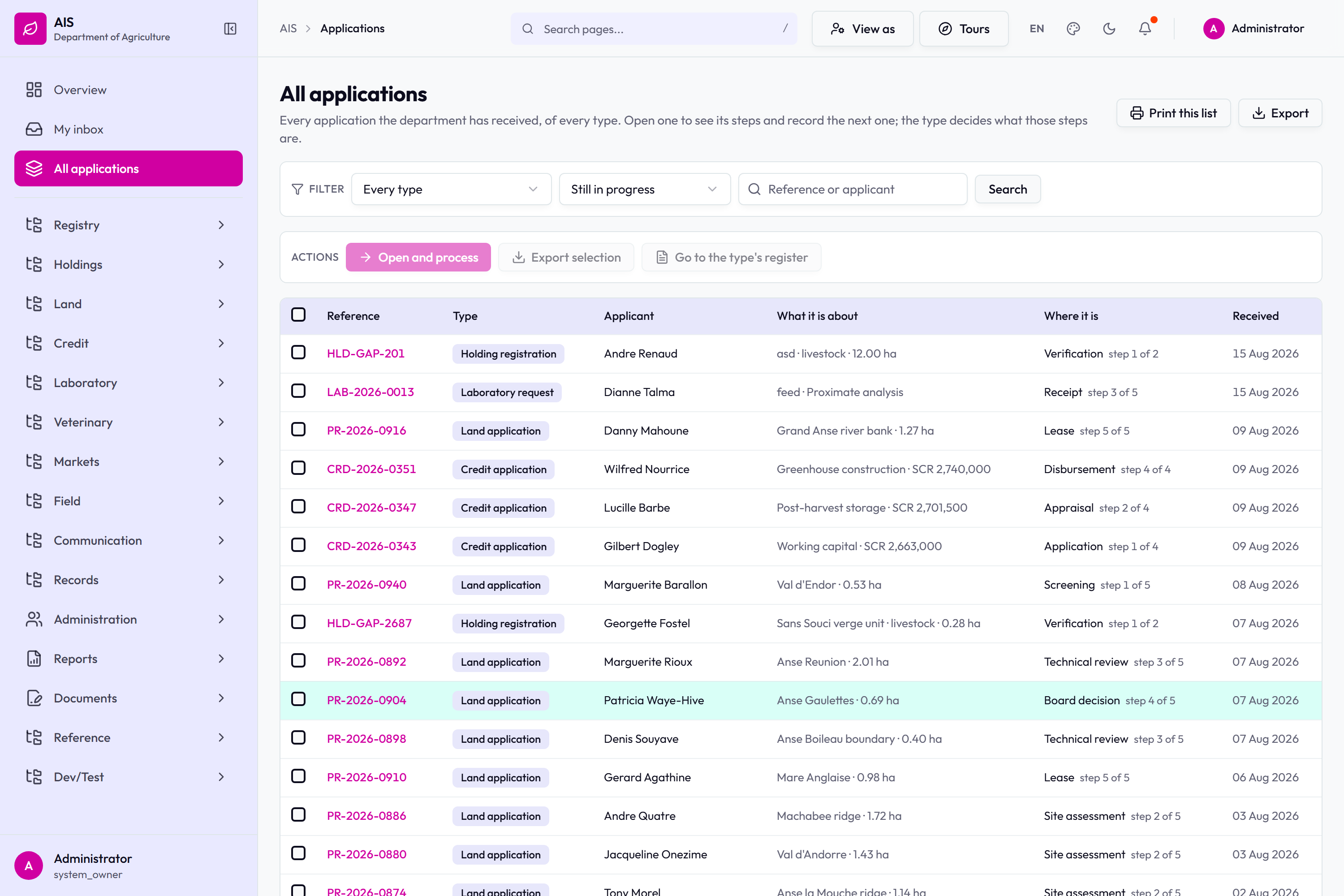This screenshot has height=896, width=1344.
Task: Click the My inbox tray icon
Action: pos(34,129)
